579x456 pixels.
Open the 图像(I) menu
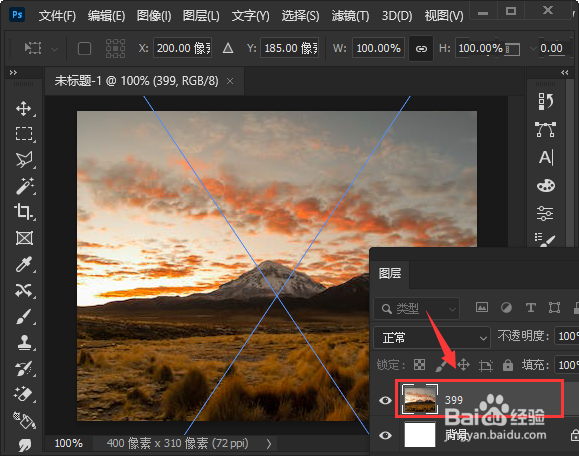[154, 16]
